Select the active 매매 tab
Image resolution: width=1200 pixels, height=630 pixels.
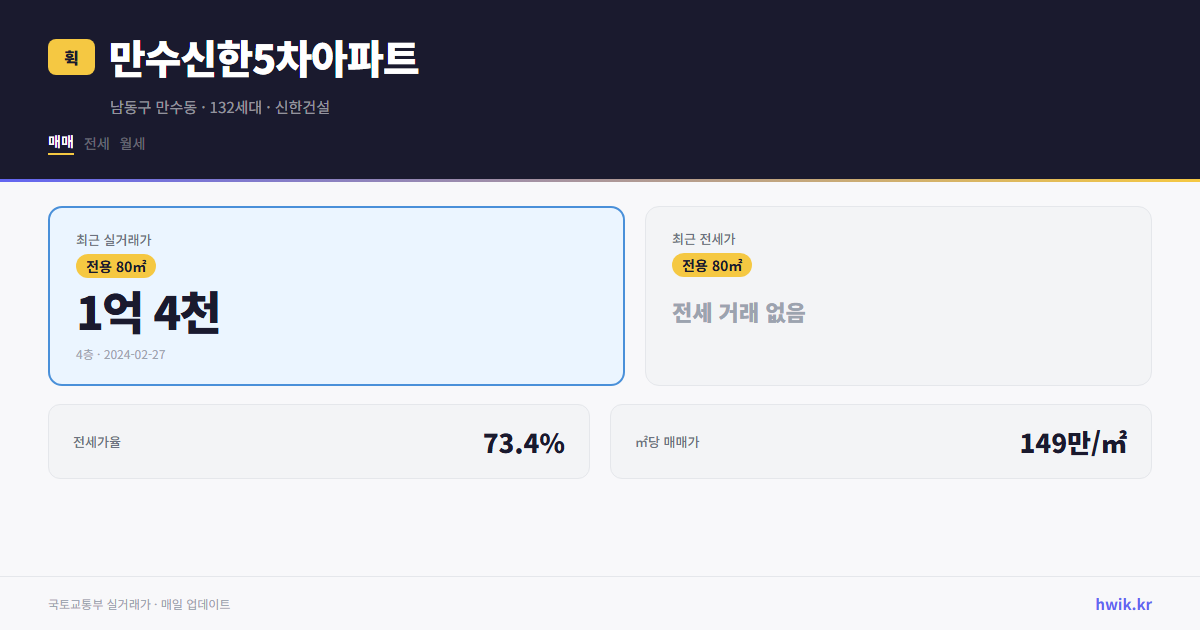click(59, 142)
